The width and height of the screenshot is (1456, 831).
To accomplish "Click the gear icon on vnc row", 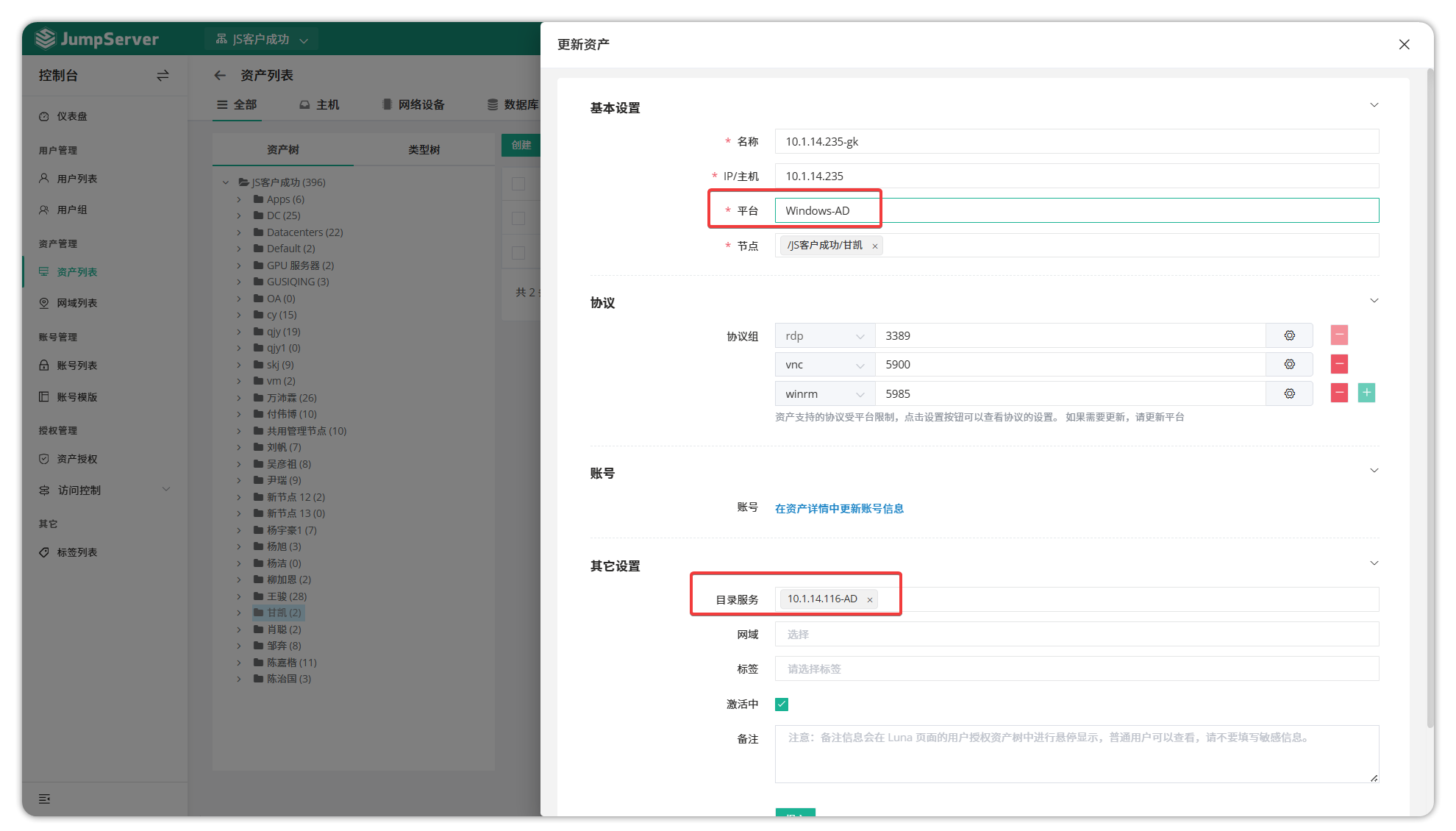I will [1289, 364].
